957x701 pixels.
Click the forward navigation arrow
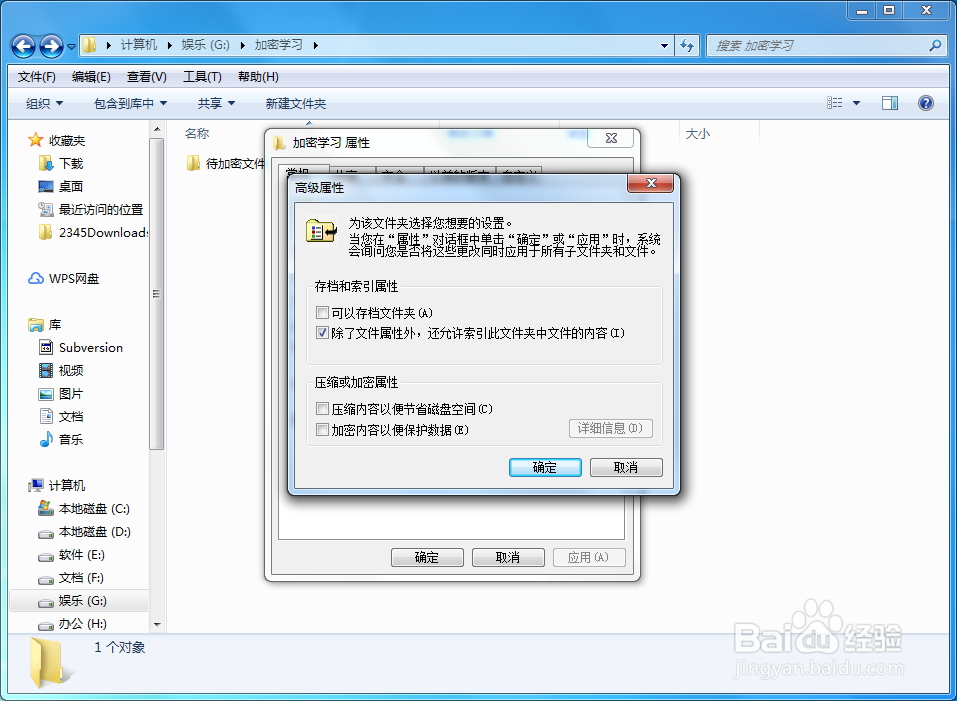48,46
